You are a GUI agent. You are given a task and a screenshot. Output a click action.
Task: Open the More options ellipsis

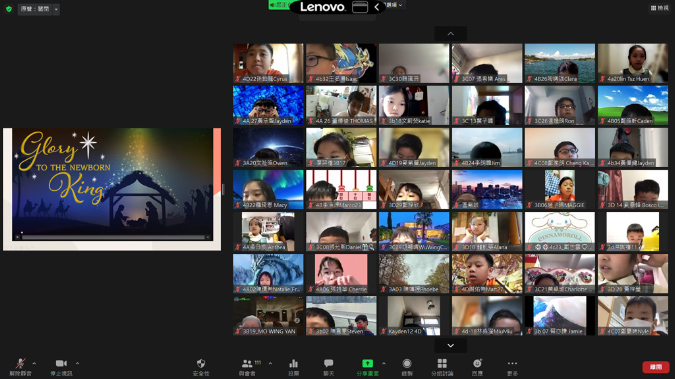[512, 367]
